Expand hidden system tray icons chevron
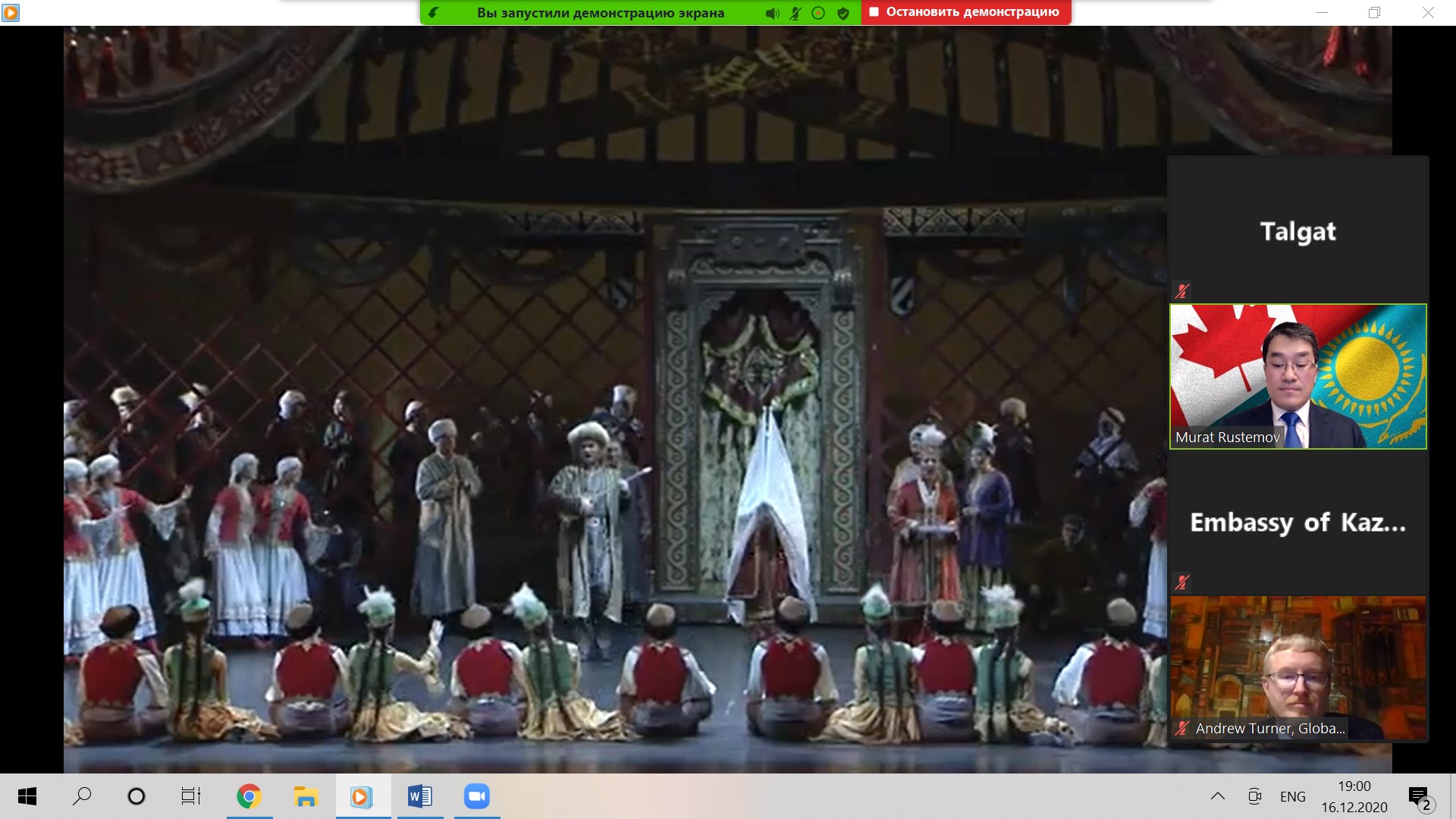The image size is (1456, 819). pos(1218,796)
